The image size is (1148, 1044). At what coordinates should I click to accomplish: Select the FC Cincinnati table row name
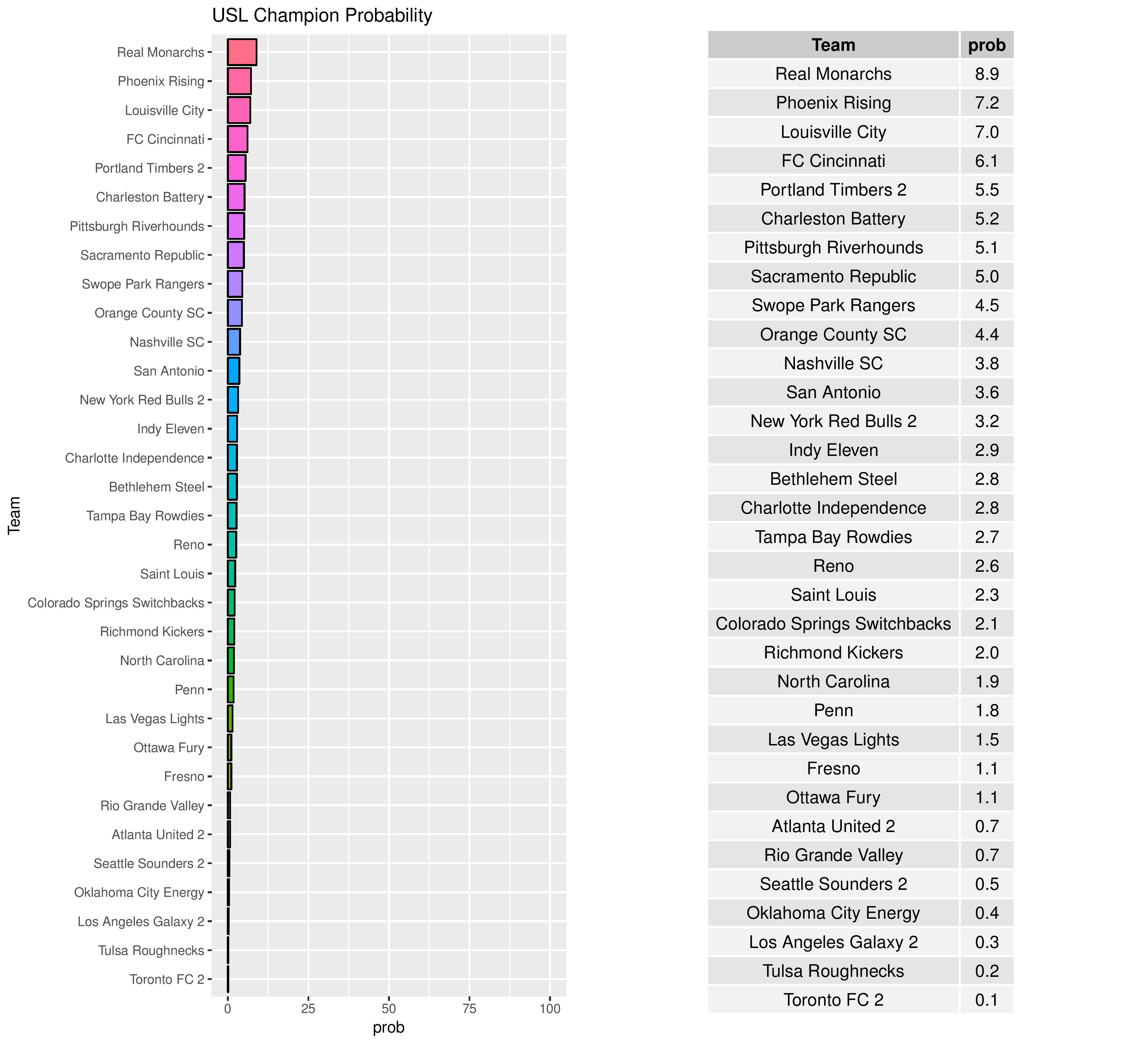click(833, 161)
